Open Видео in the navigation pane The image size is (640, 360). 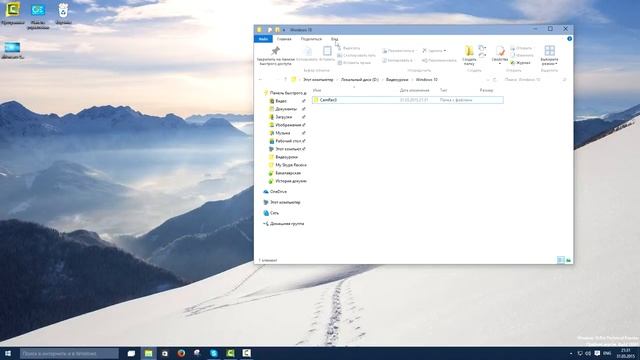click(281, 101)
